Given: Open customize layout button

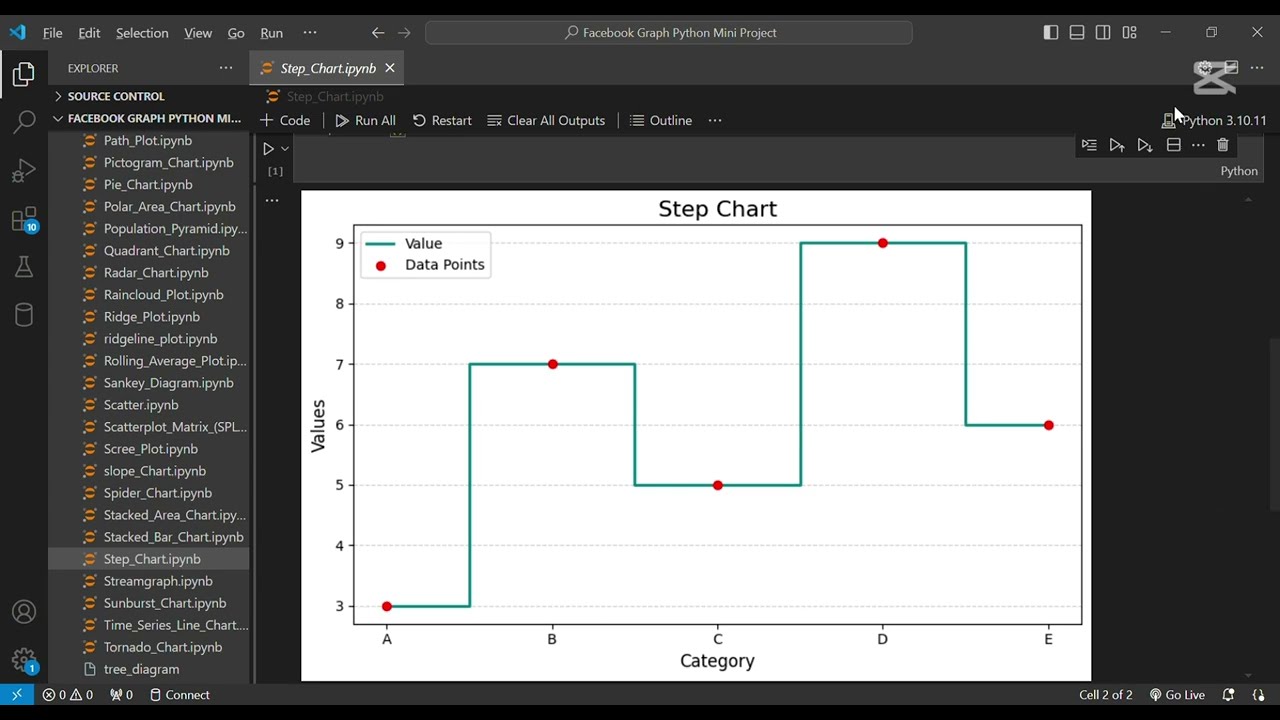Looking at the screenshot, I should pos(1129,33).
